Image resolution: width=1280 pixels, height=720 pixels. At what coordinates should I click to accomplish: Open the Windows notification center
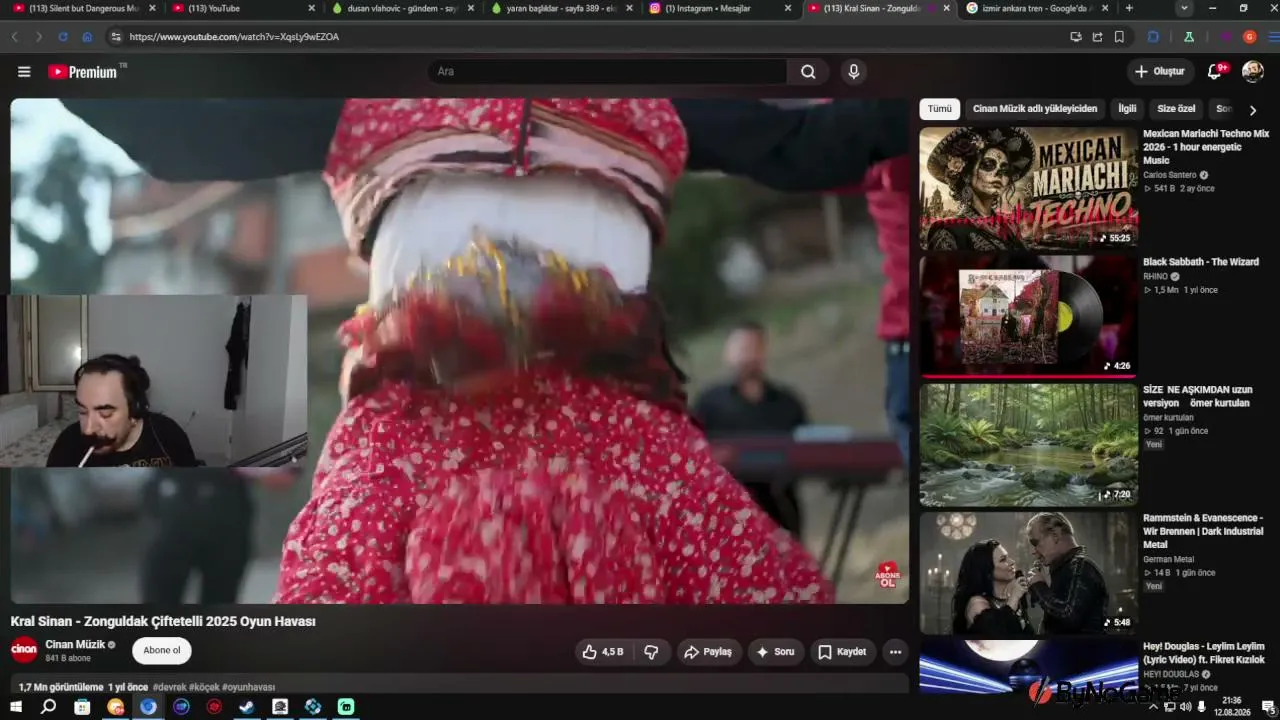coord(1268,706)
